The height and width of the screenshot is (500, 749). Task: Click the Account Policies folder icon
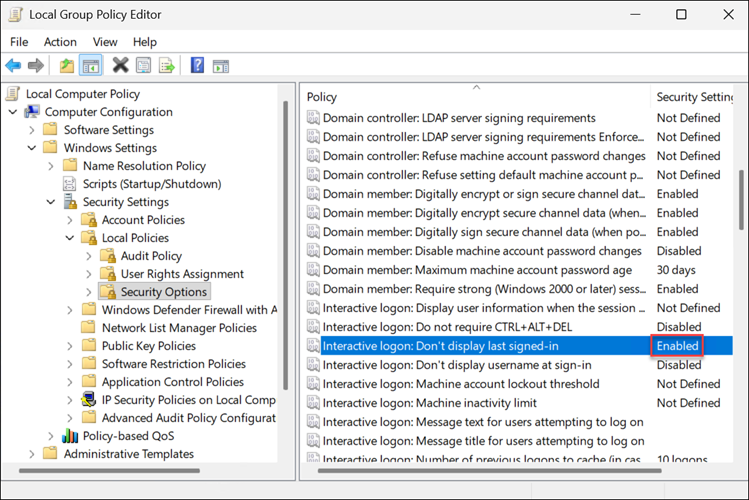[x=89, y=220]
